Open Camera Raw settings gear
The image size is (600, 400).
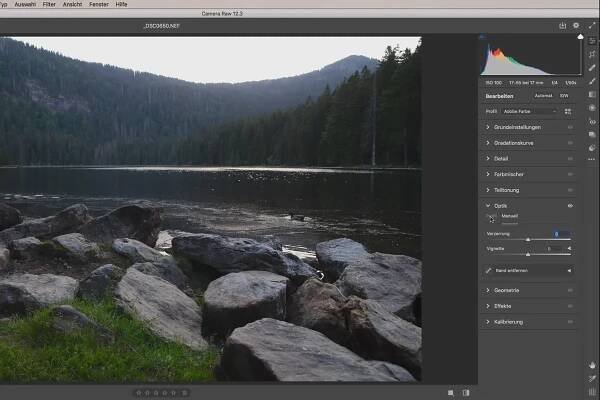[577, 25]
